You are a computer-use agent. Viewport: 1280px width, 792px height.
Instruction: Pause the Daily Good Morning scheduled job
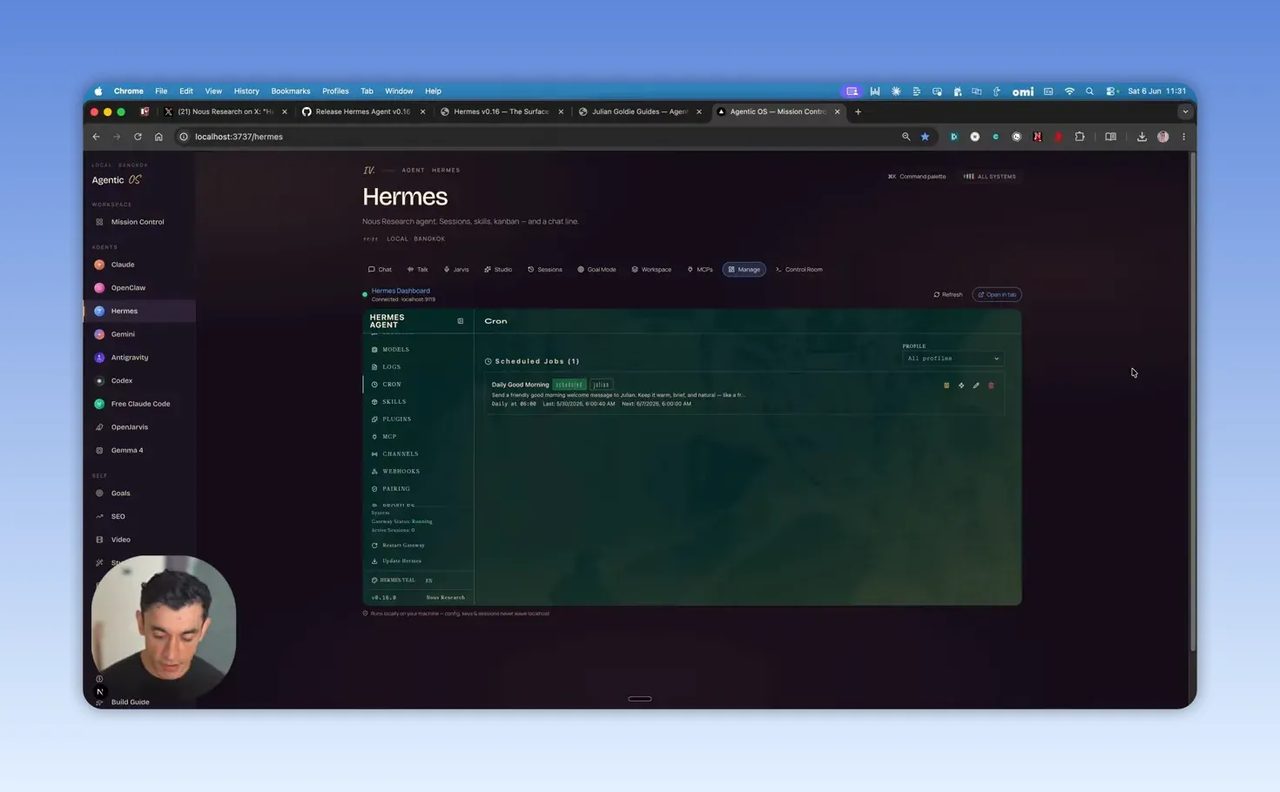pyautogui.click(x=946, y=385)
